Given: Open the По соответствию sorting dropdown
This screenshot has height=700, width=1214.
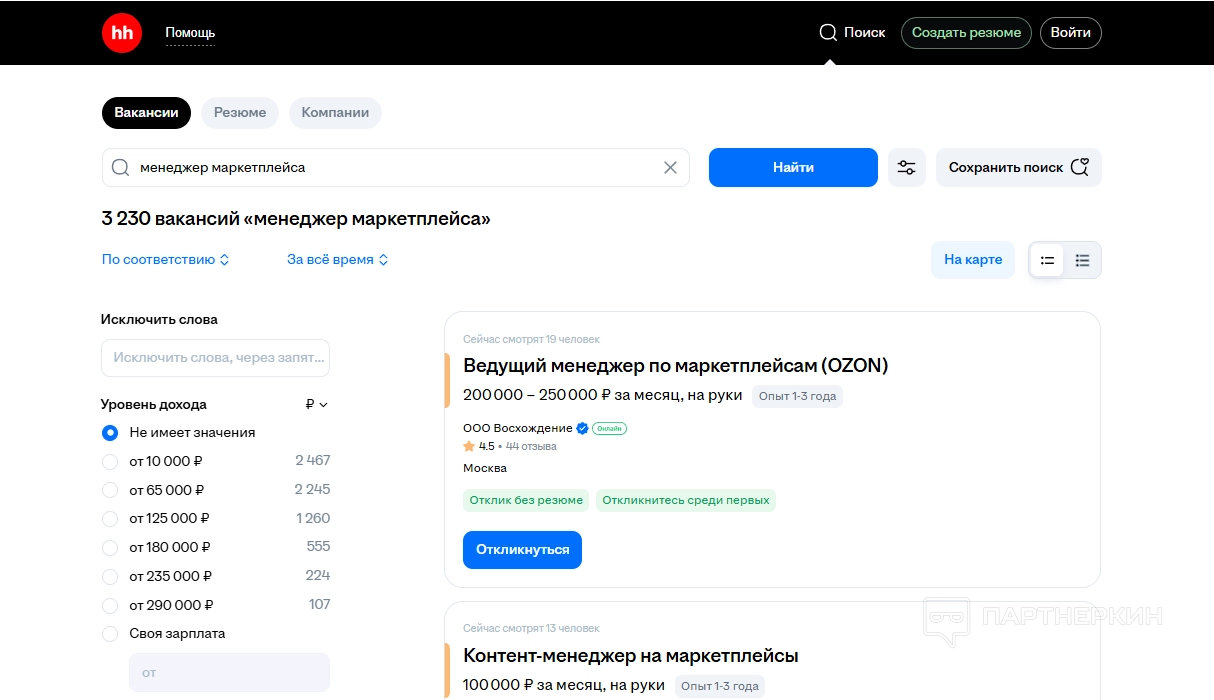Looking at the screenshot, I should [165, 260].
